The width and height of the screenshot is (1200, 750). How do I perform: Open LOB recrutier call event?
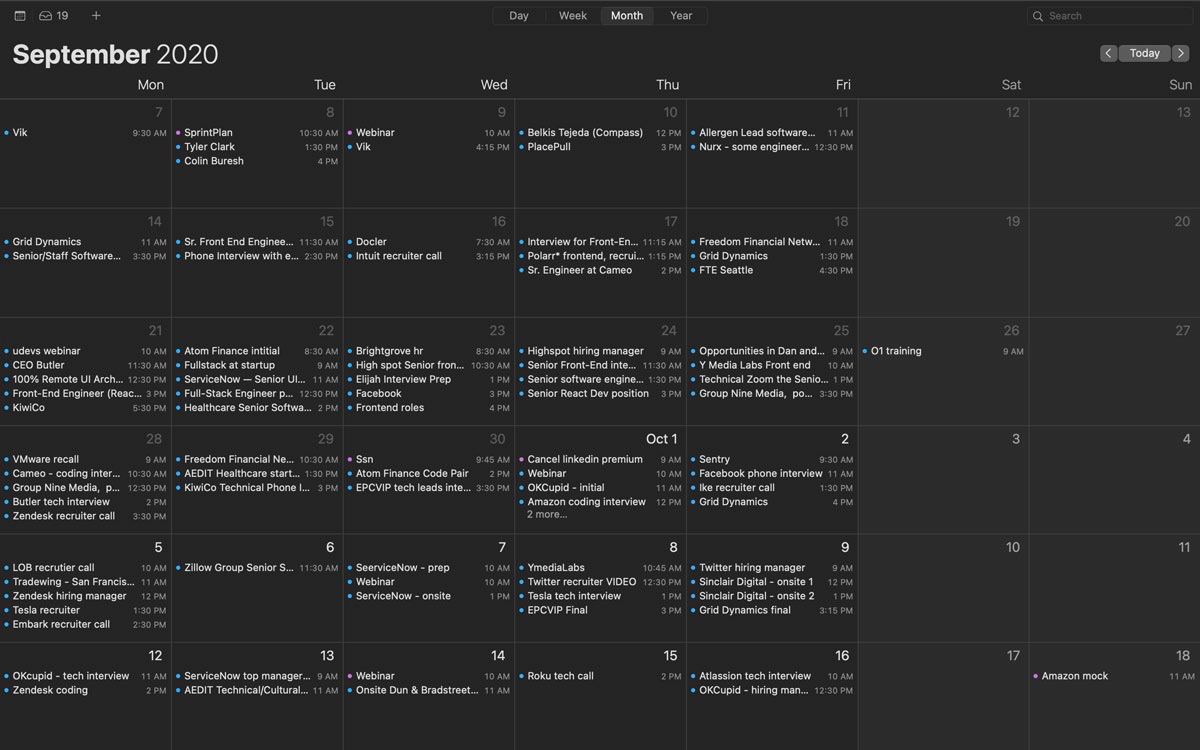click(x=85, y=568)
